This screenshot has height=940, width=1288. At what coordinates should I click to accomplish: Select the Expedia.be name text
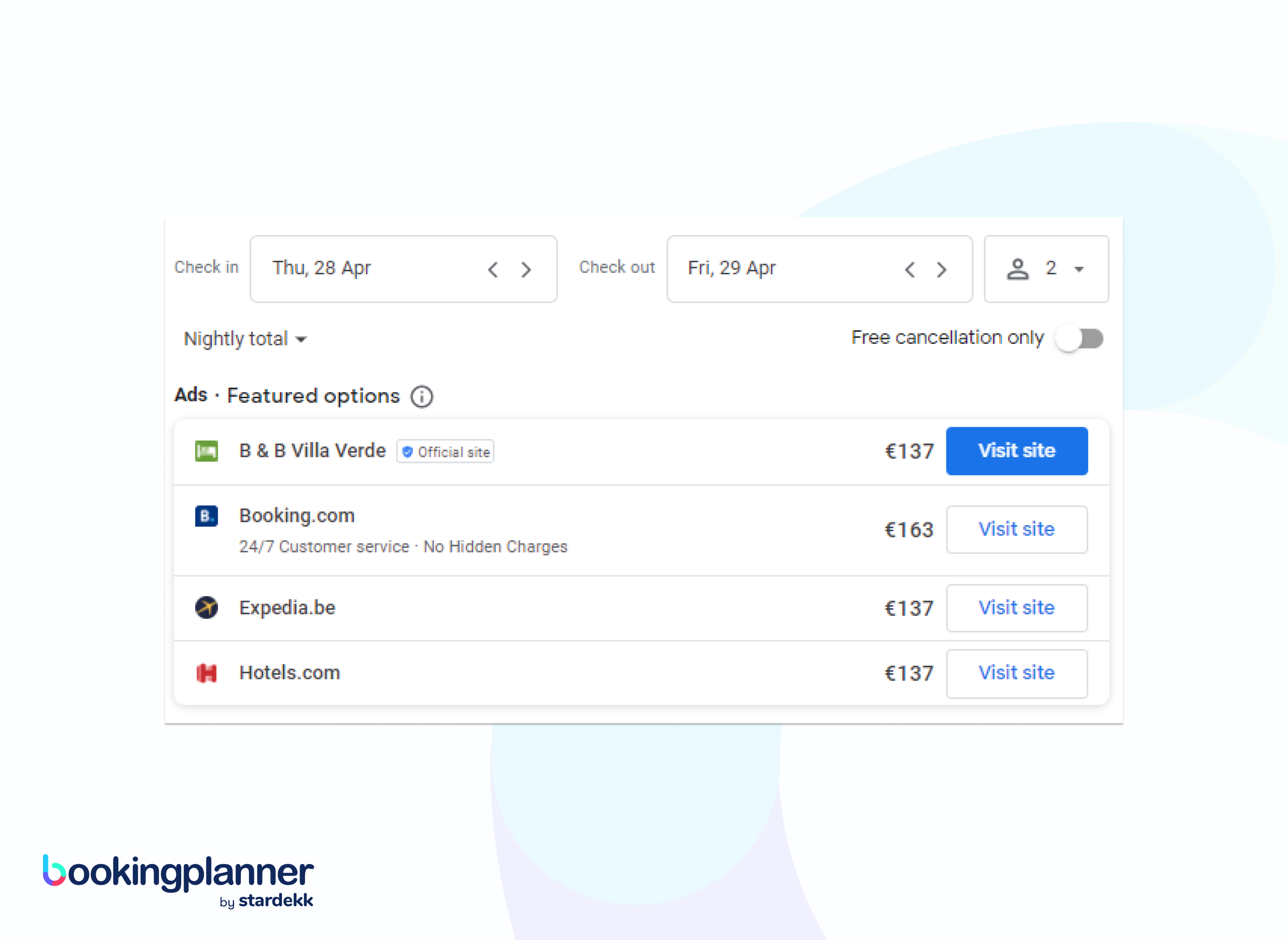click(287, 608)
